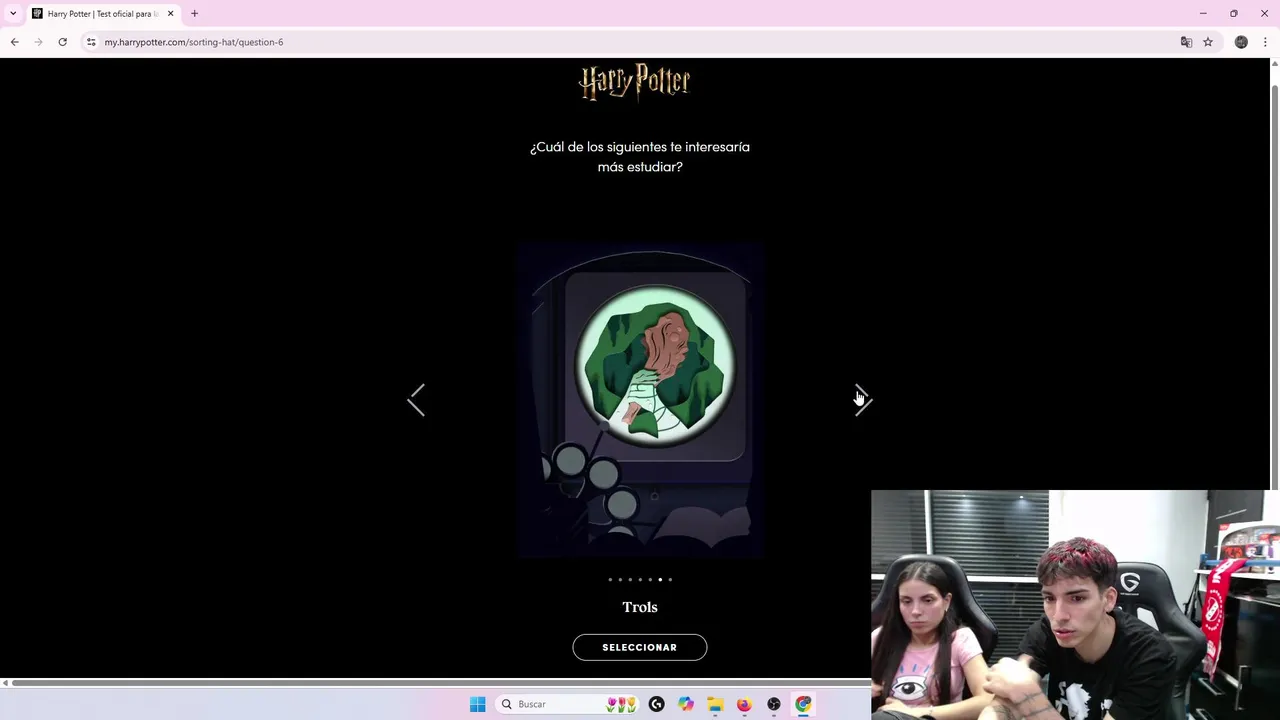Screen dimensions: 1280x720
Task: Click the Windows Start button
Action: (478, 704)
